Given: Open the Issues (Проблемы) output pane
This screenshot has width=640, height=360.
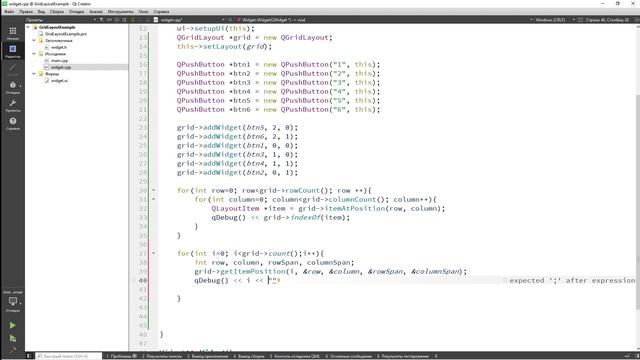Looking at the screenshot, I should 121,356.
